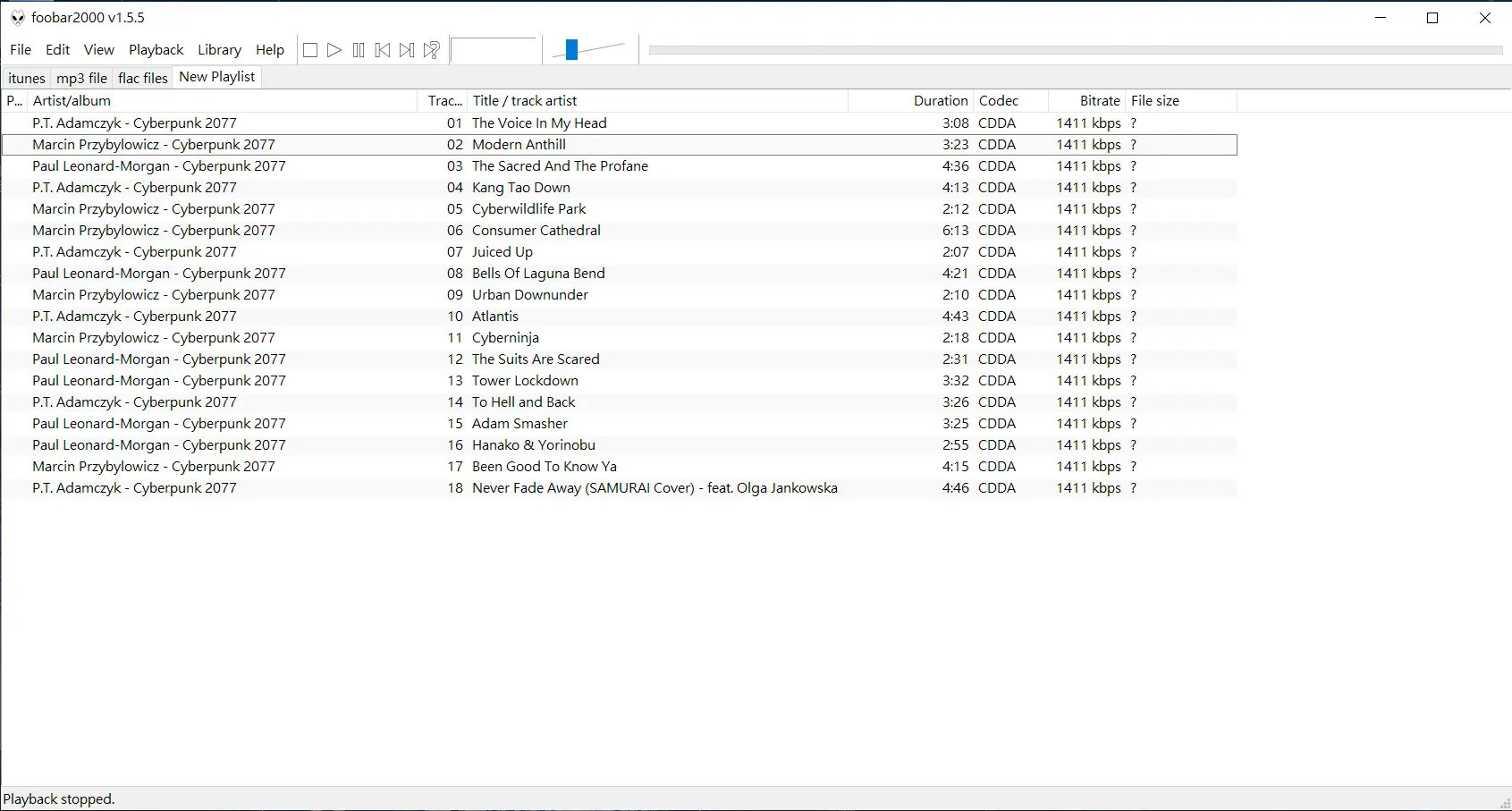
Task: Click the visualization box beside Random playback
Action: (x=493, y=50)
